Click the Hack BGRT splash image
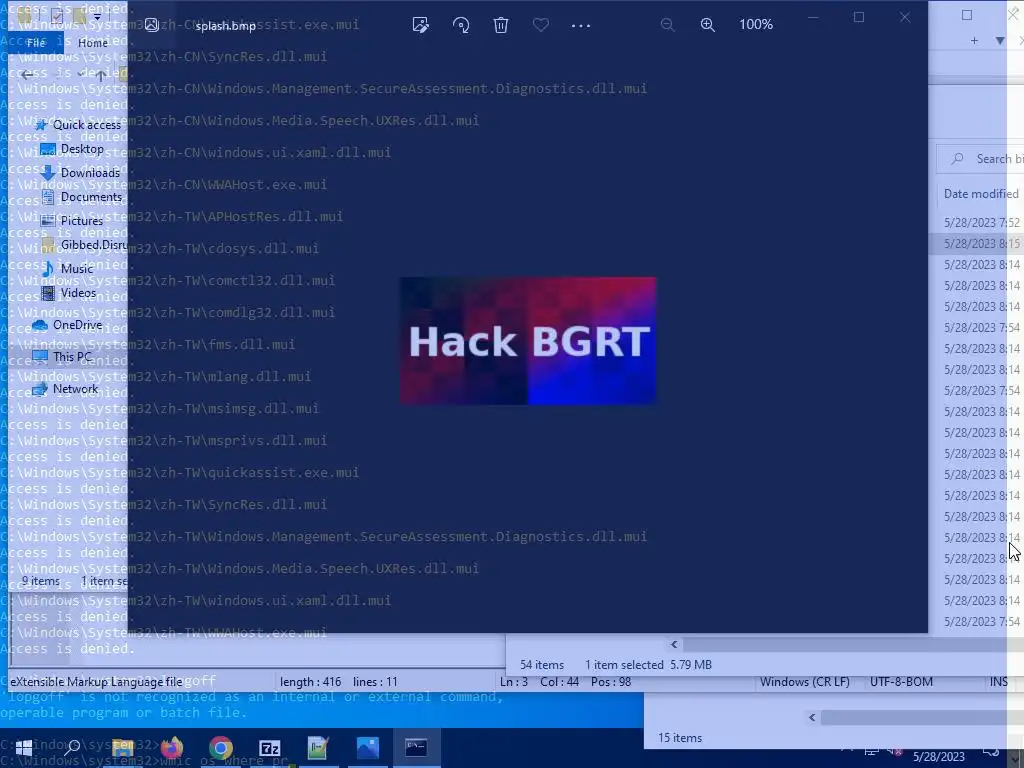The height and width of the screenshot is (768, 1024). [528, 340]
